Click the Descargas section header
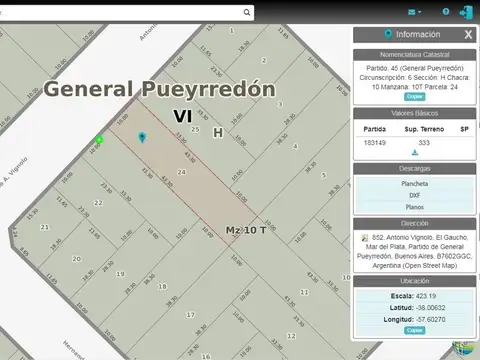Image resolution: width=480 pixels, height=360 pixels. (415, 169)
